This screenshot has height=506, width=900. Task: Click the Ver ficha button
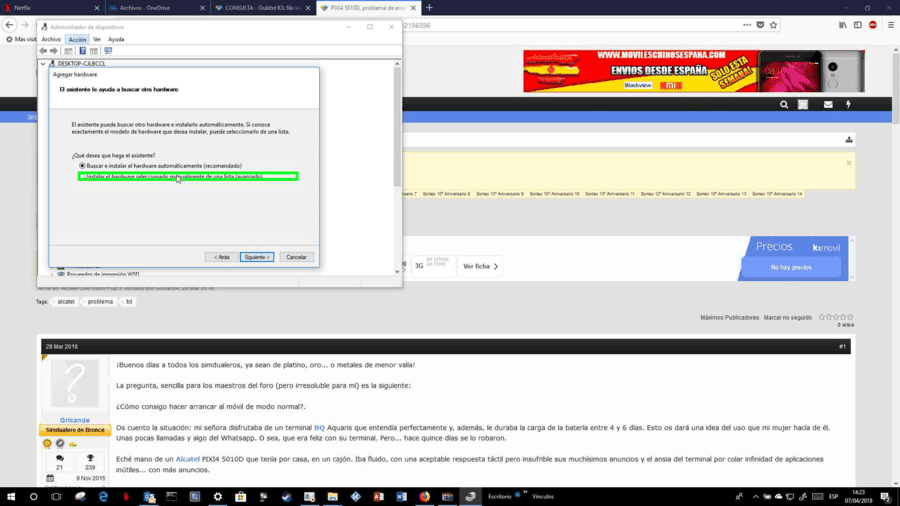[480, 266]
